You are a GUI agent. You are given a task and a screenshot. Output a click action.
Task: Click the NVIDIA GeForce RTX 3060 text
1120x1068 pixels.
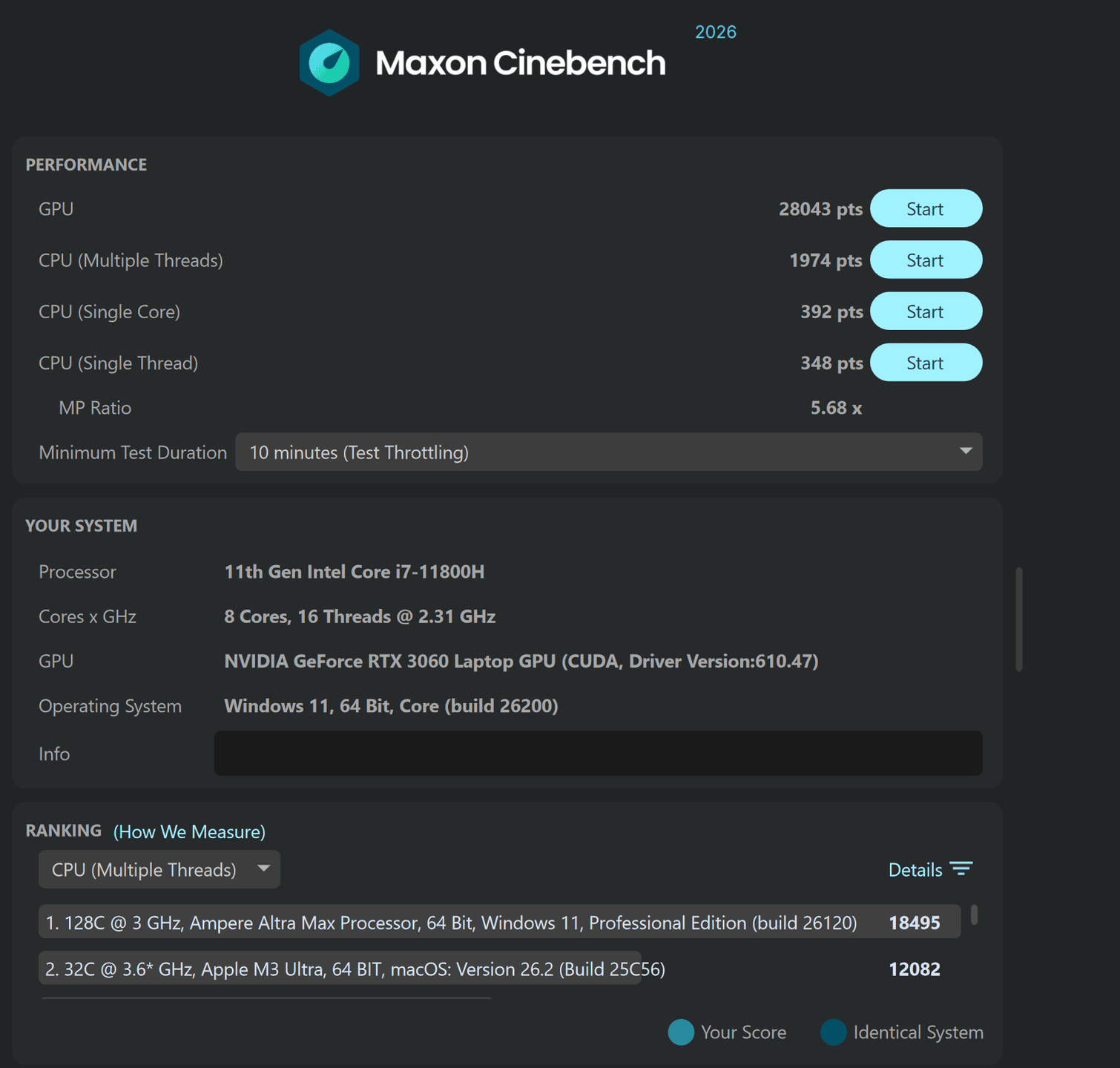[x=521, y=661]
